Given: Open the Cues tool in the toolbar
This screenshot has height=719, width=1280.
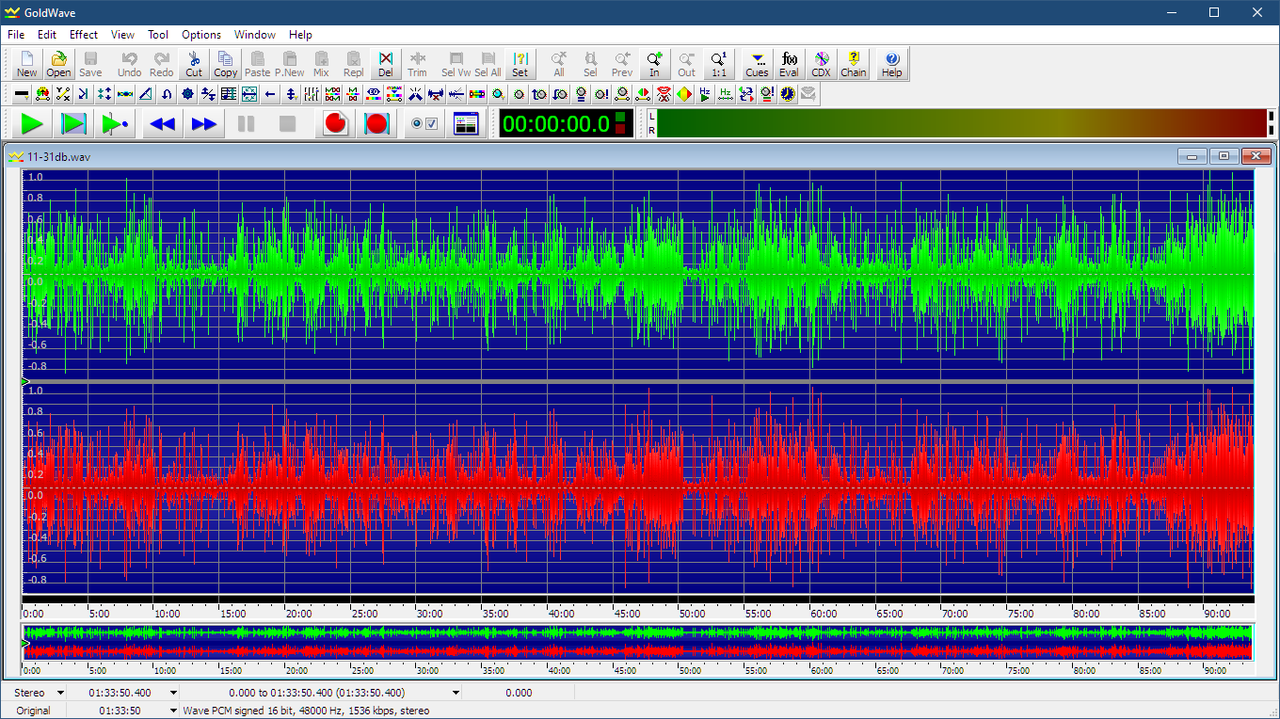Looking at the screenshot, I should point(757,65).
